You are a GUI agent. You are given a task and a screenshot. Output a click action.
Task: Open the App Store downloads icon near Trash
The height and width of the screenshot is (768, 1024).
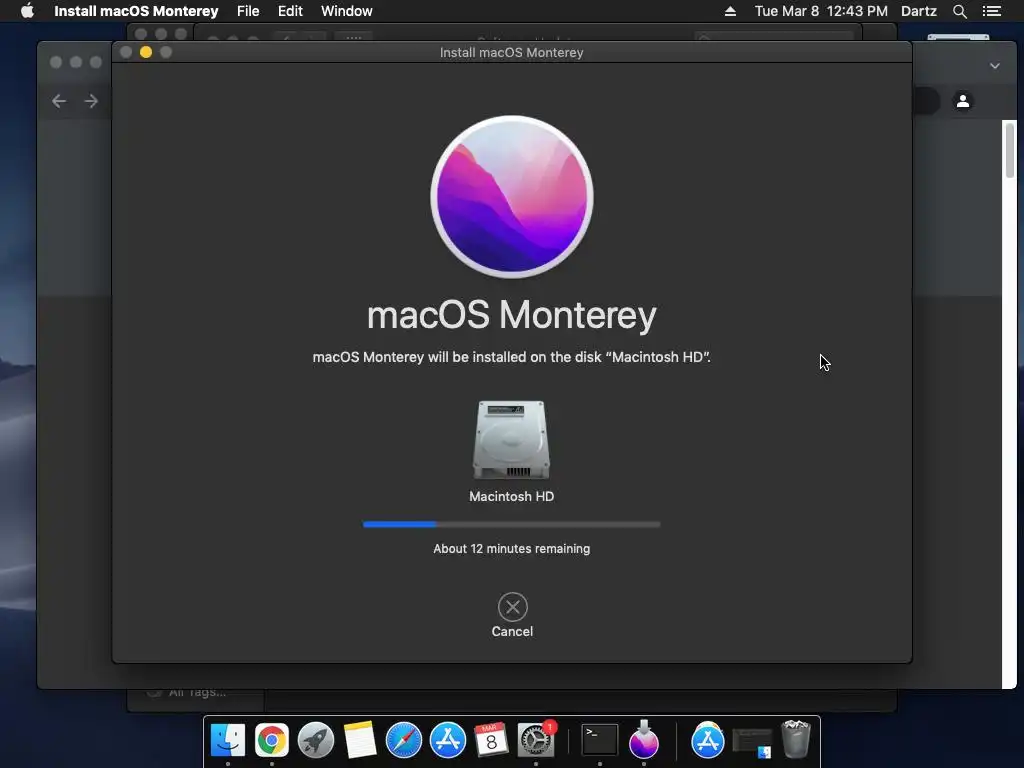point(707,740)
